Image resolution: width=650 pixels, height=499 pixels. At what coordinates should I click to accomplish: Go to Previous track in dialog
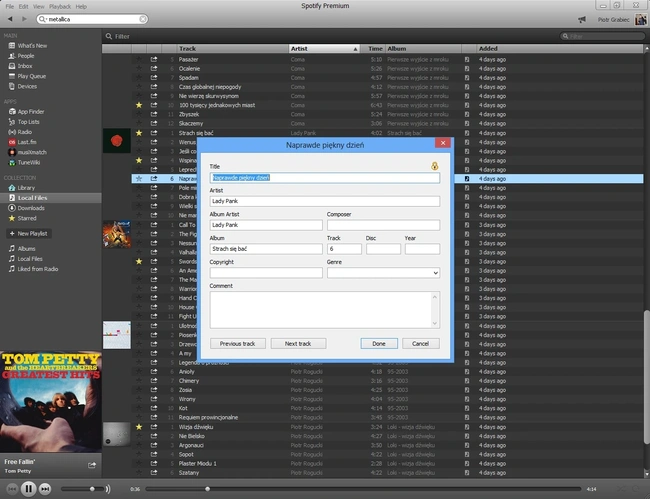pos(238,344)
